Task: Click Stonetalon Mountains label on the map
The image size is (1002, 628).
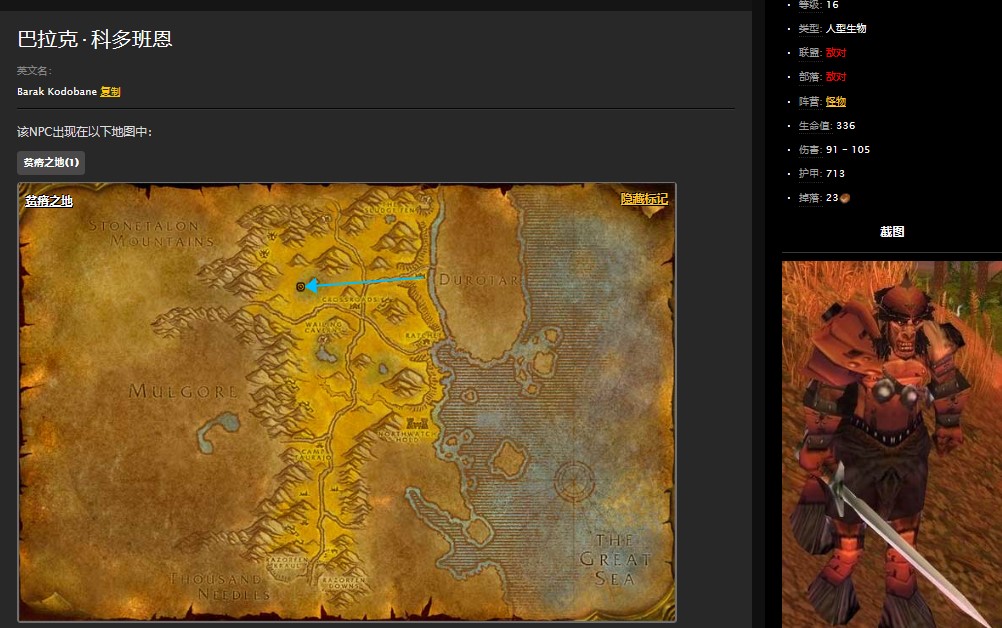Action: (151, 233)
